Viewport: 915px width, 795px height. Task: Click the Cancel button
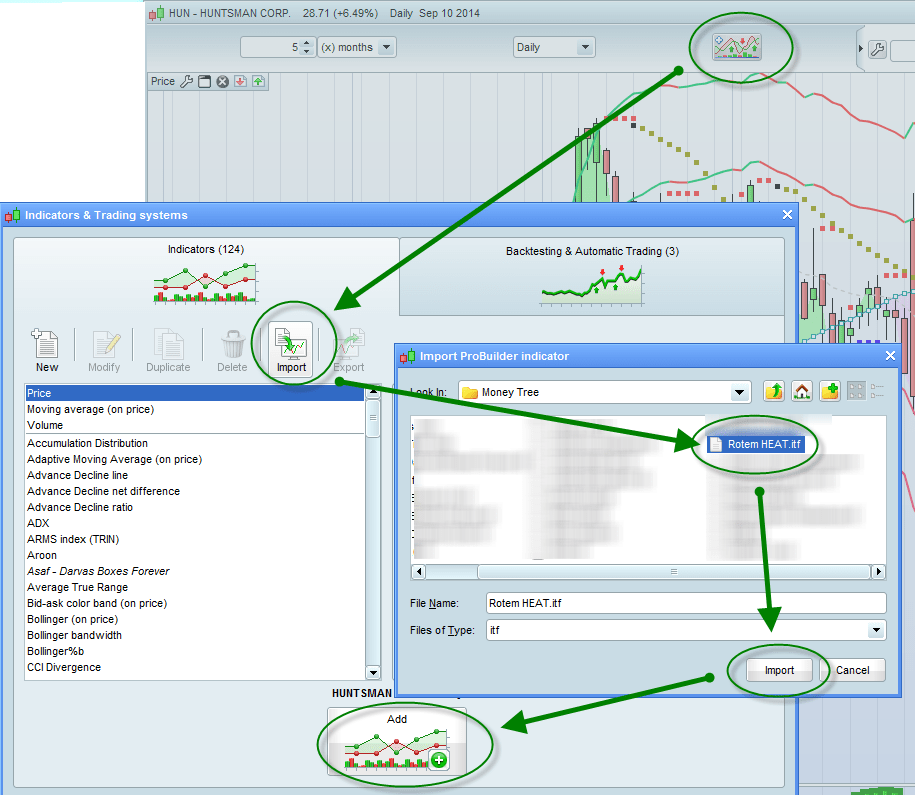pos(852,670)
